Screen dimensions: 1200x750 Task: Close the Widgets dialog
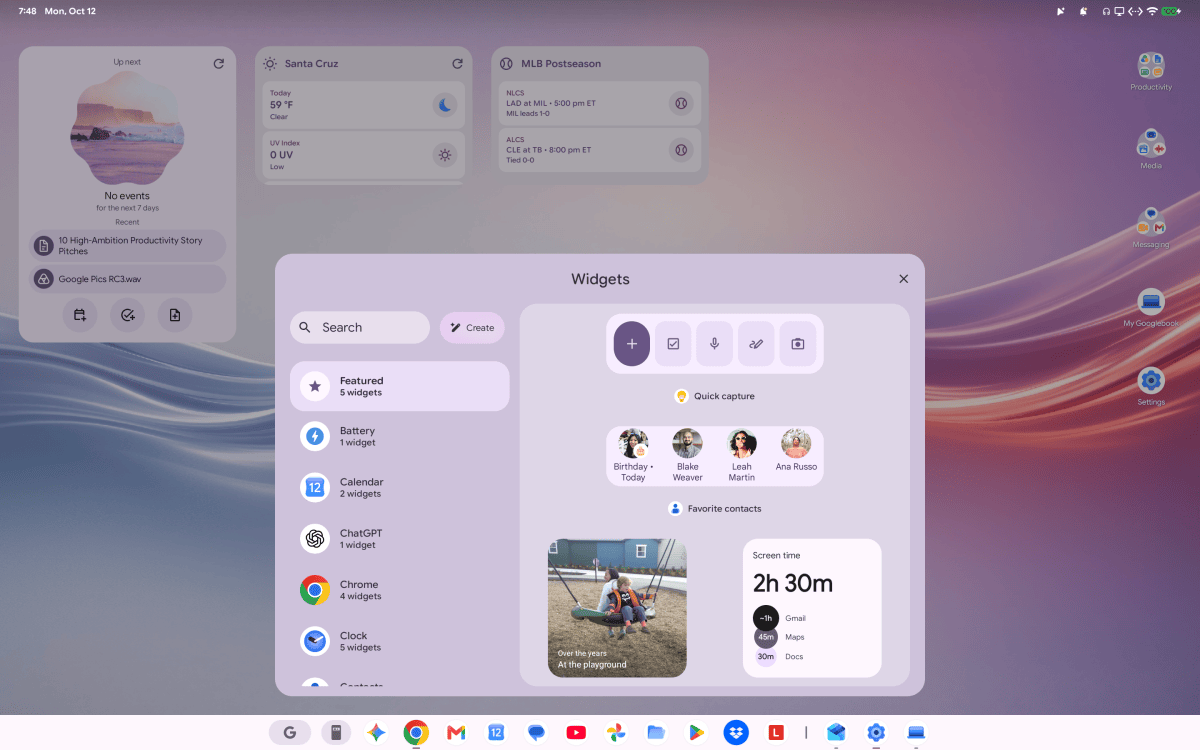pos(904,279)
